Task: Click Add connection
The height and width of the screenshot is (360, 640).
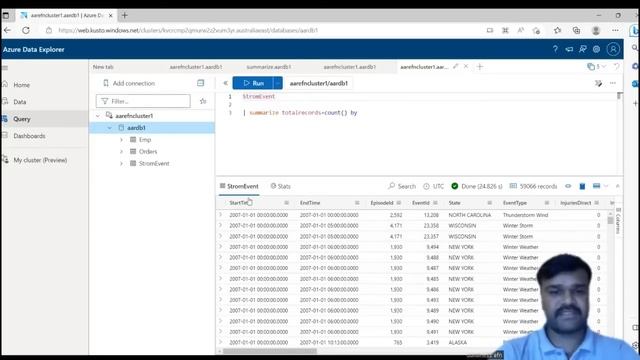Action: (129, 83)
